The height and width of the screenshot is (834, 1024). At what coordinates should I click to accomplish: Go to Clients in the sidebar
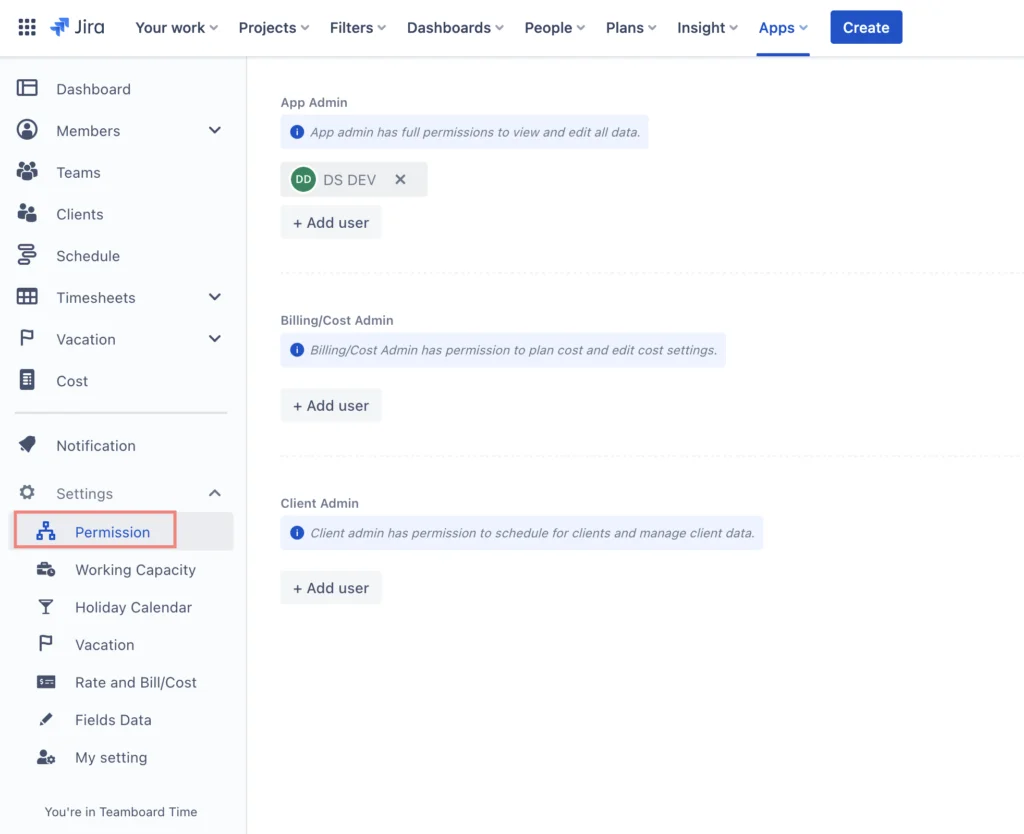tap(80, 214)
